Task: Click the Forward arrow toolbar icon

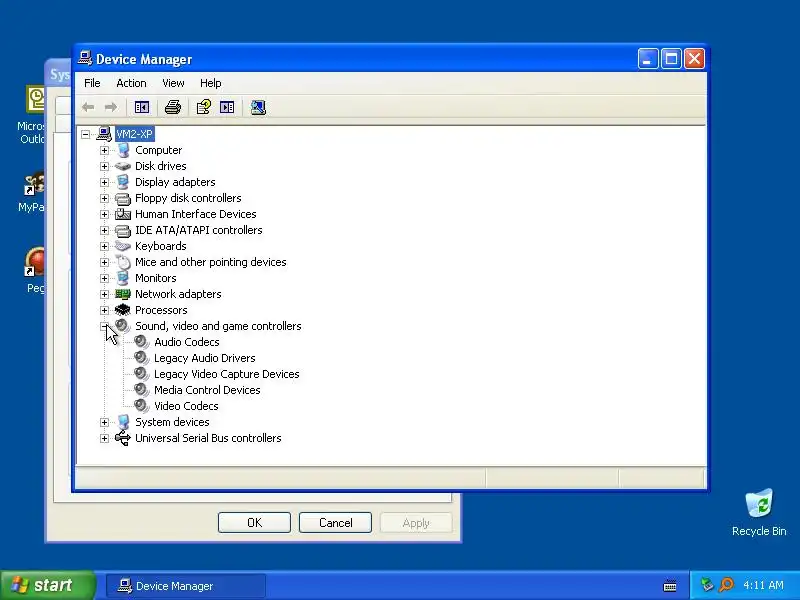Action: pos(111,107)
